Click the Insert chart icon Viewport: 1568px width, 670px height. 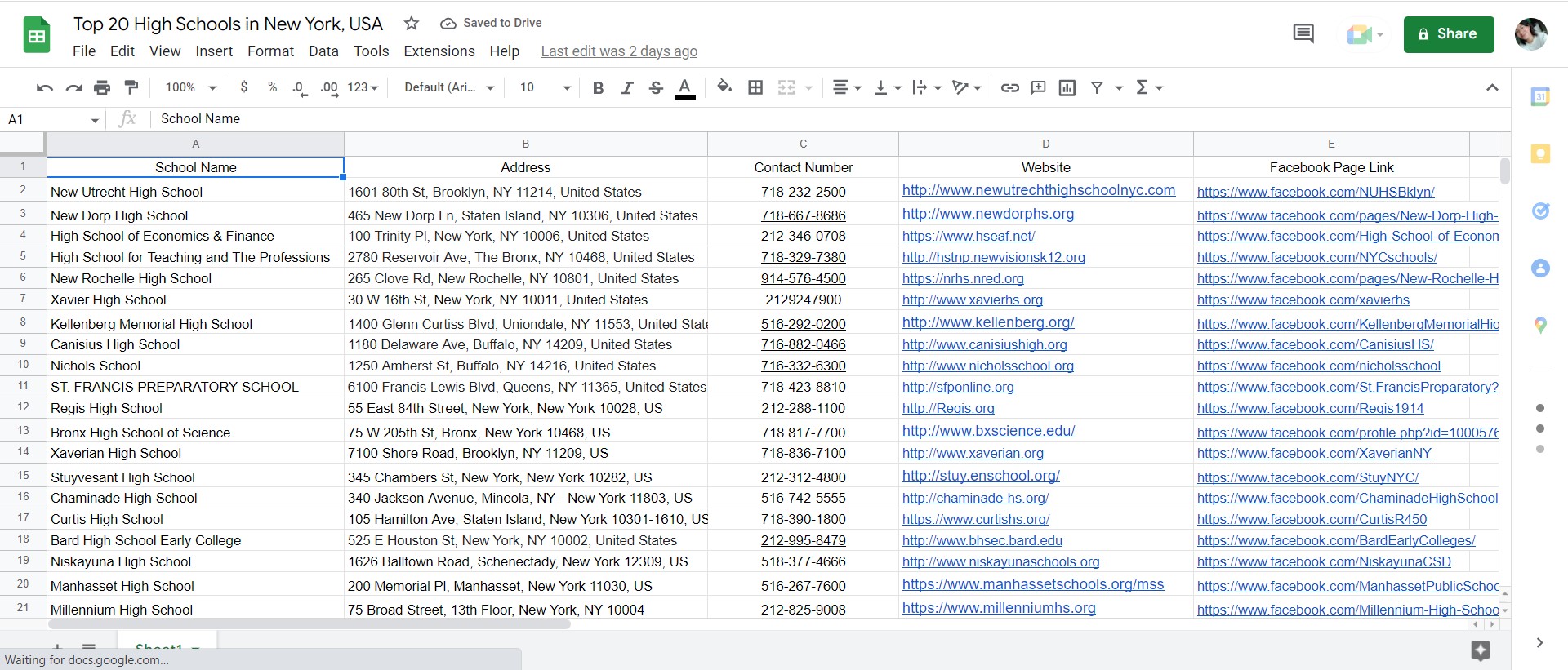click(x=1067, y=87)
